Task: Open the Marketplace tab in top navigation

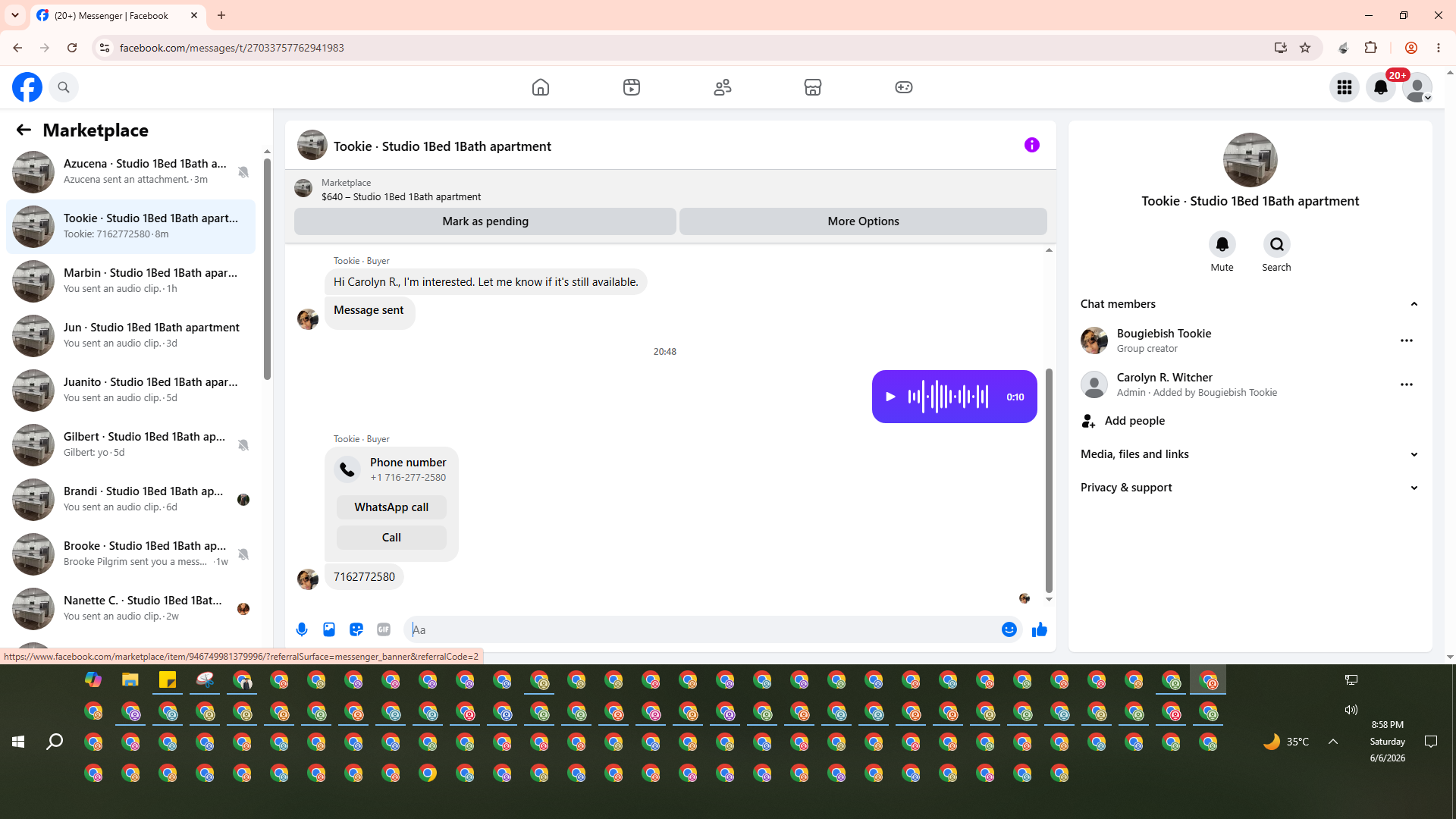Action: pos(813,87)
